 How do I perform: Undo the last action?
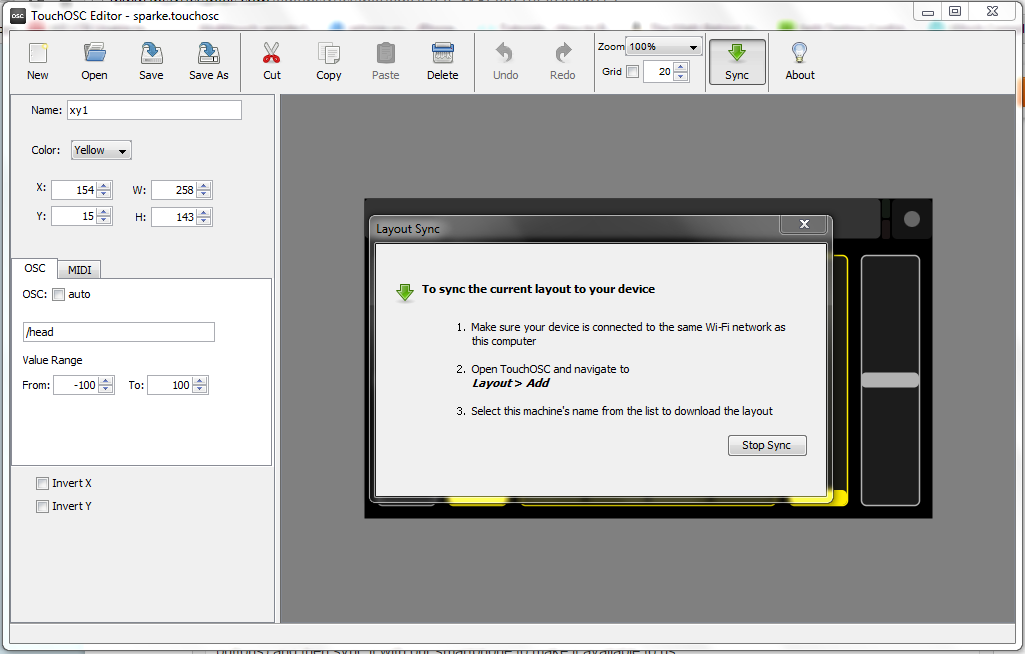click(x=505, y=61)
